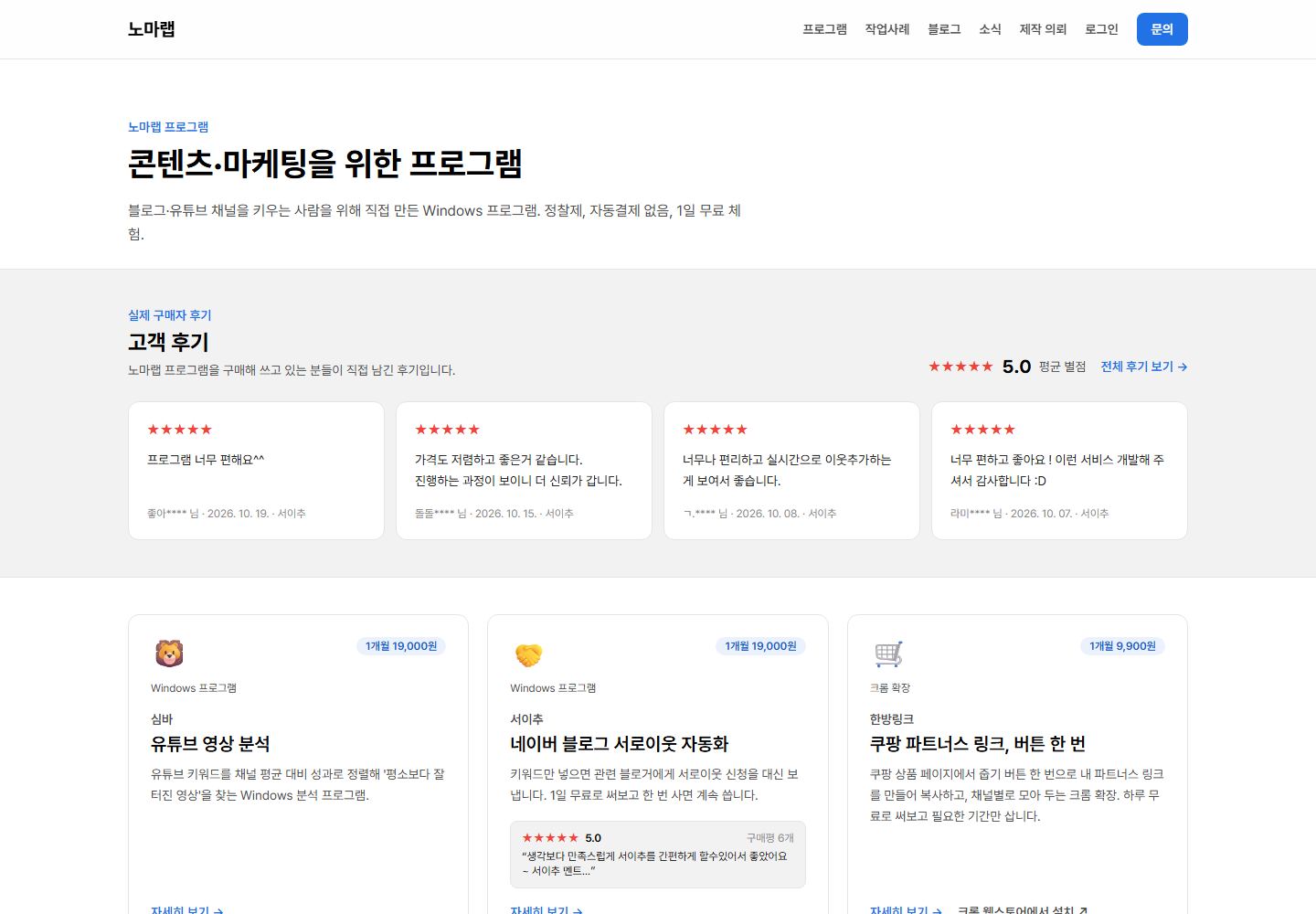Click the review '너무나 편리하고 실시간으로 이웃추가하는'

pos(791,471)
